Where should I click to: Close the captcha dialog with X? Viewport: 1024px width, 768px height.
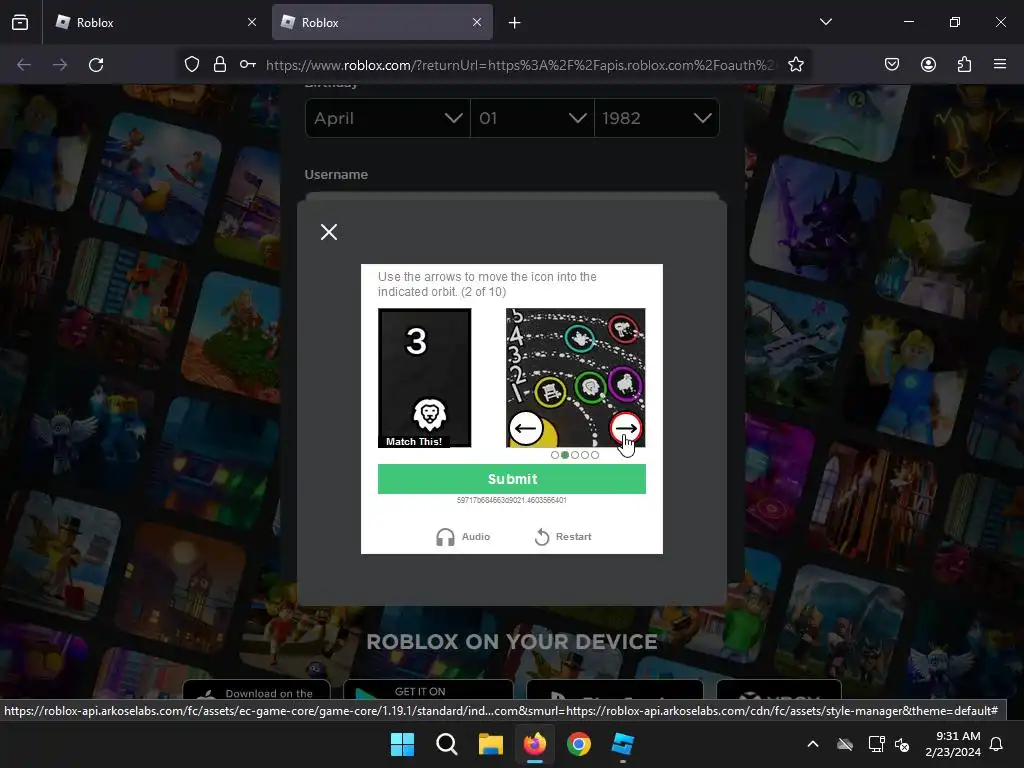coord(329,232)
